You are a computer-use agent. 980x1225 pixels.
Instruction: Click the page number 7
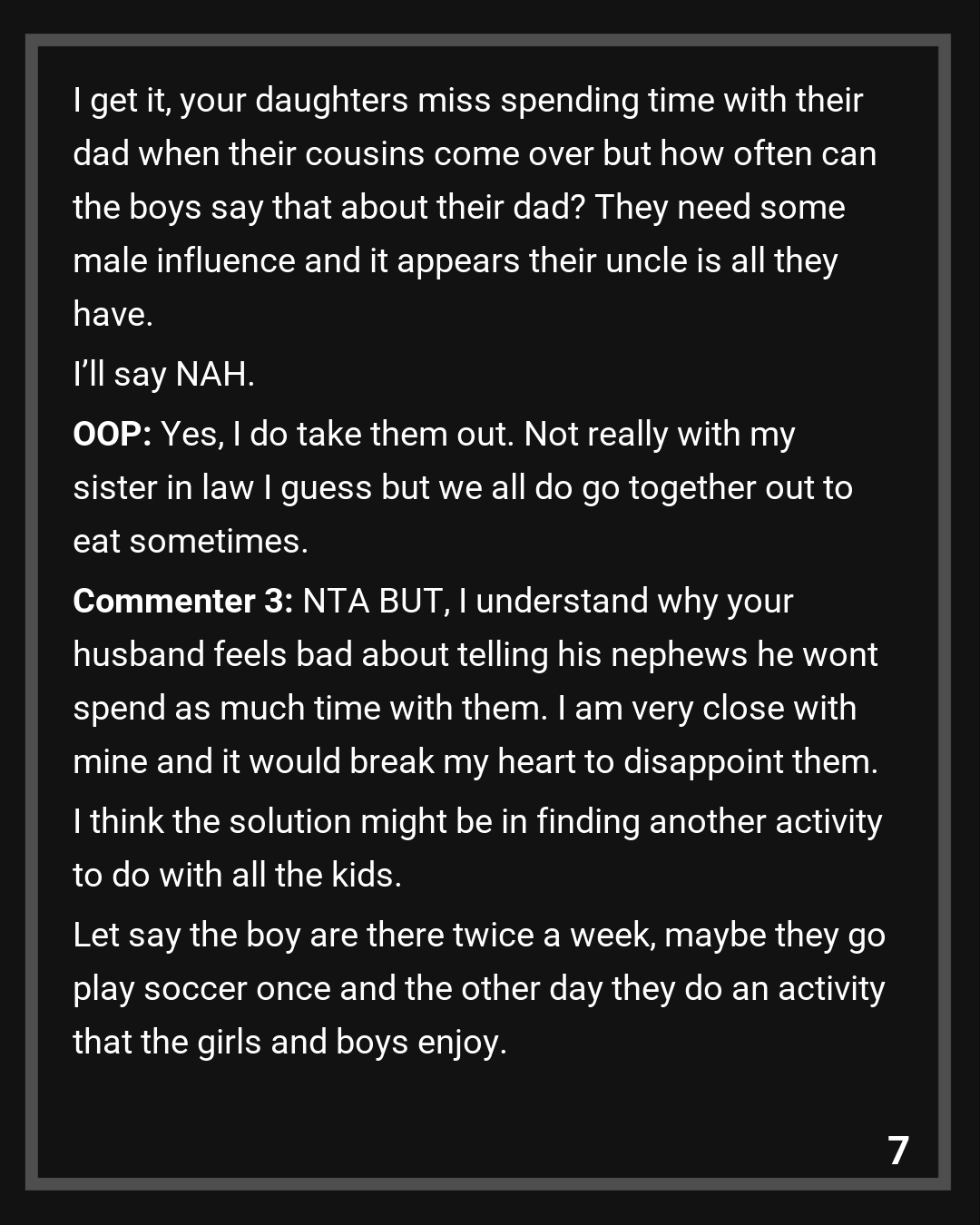click(x=897, y=1151)
